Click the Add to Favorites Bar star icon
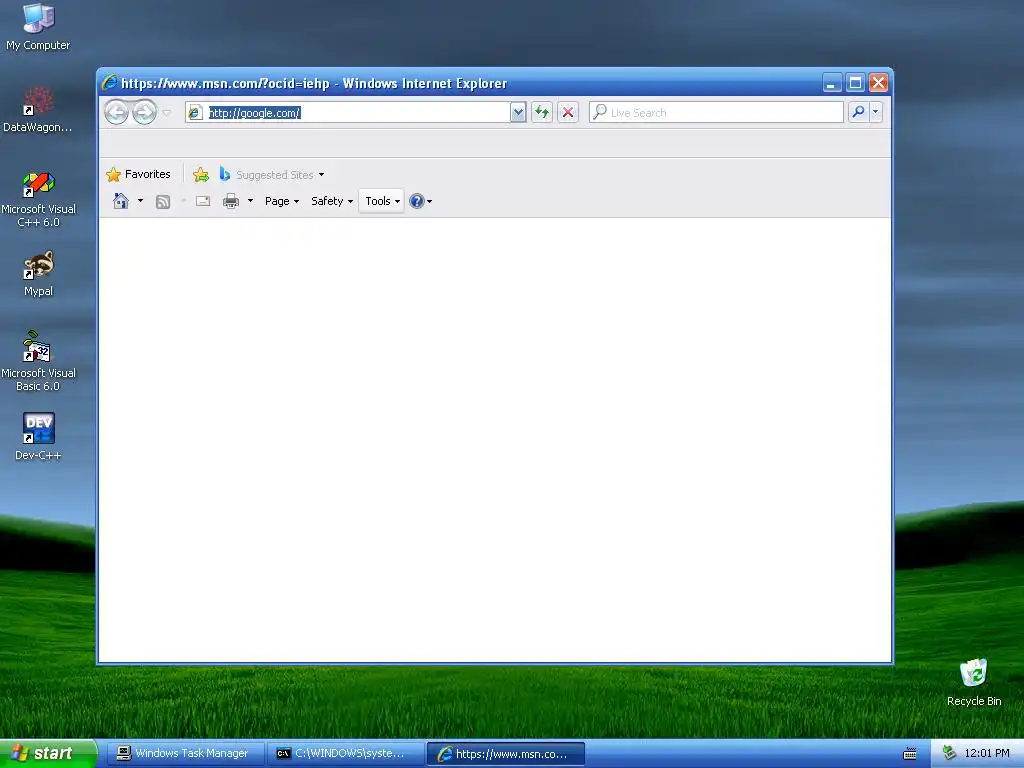 coord(200,174)
